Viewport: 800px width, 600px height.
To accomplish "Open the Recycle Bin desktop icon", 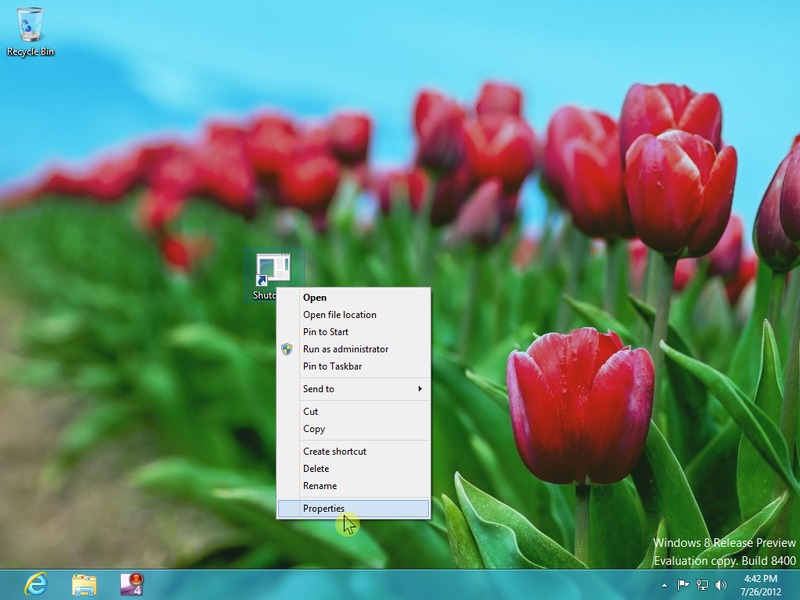I will tap(30, 30).
